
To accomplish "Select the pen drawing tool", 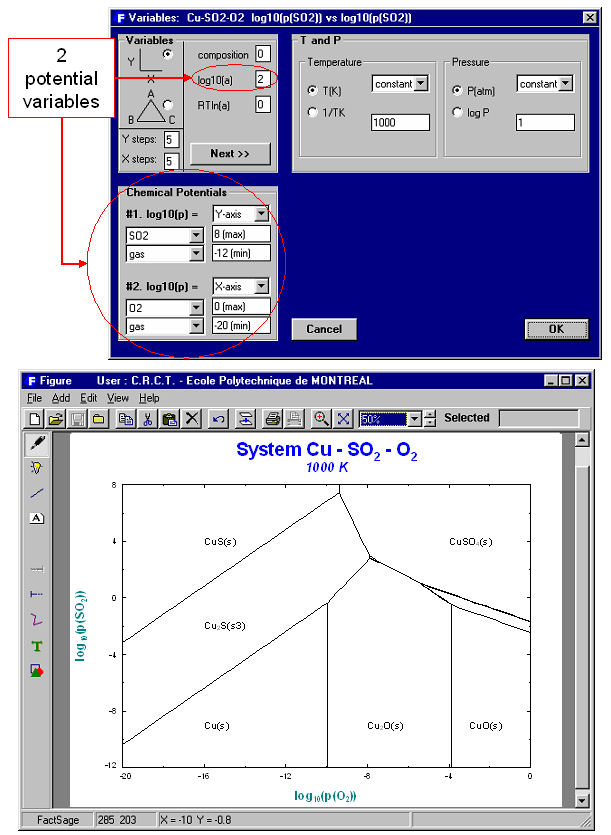I will 37,444.
